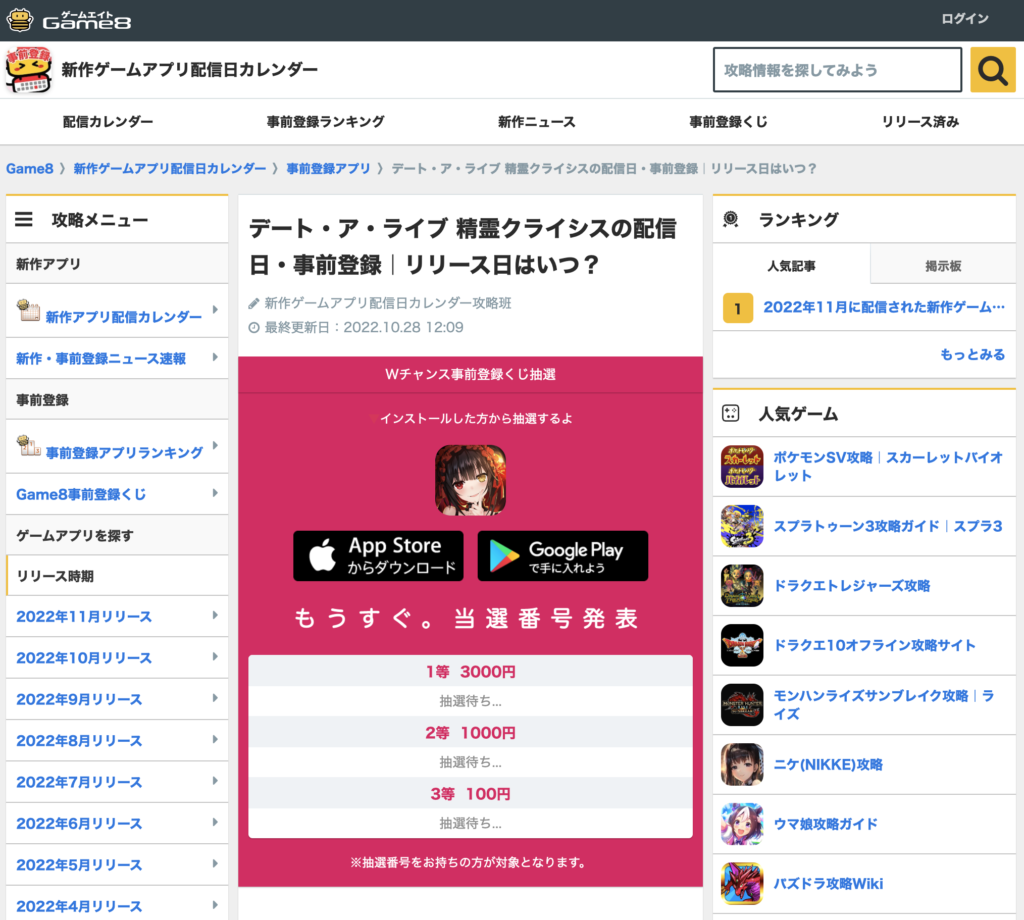Expand the 2022年11月リリース arrow
The height and width of the screenshot is (920, 1024).
tap(214, 616)
